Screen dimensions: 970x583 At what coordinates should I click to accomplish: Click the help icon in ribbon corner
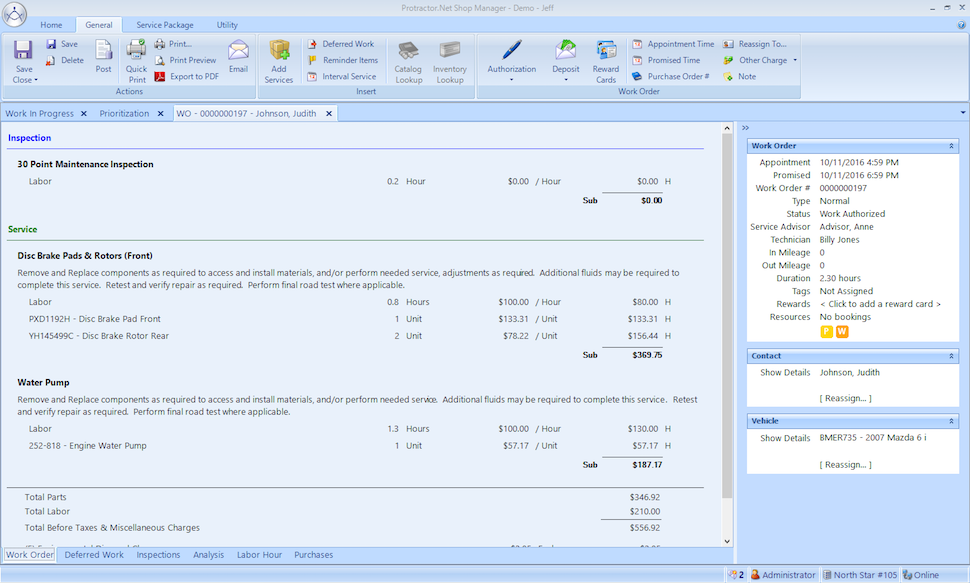point(961,25)
